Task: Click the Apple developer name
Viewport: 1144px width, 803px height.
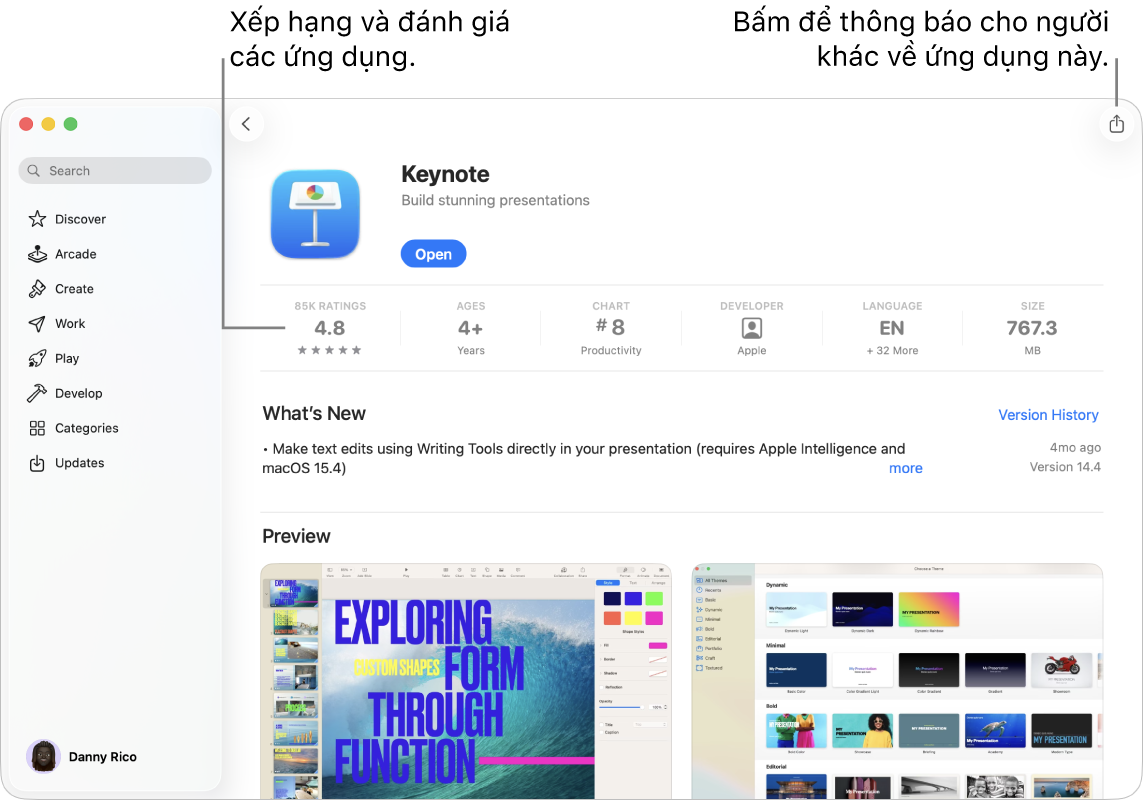Action: point(751,351)
